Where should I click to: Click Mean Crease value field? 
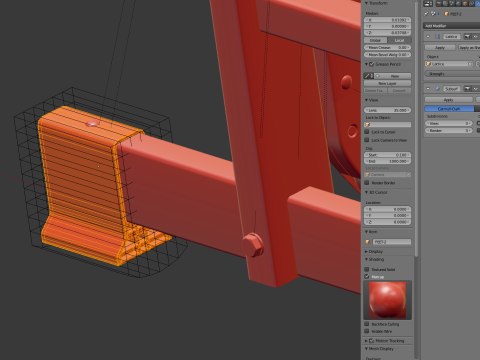pos(387,48)
